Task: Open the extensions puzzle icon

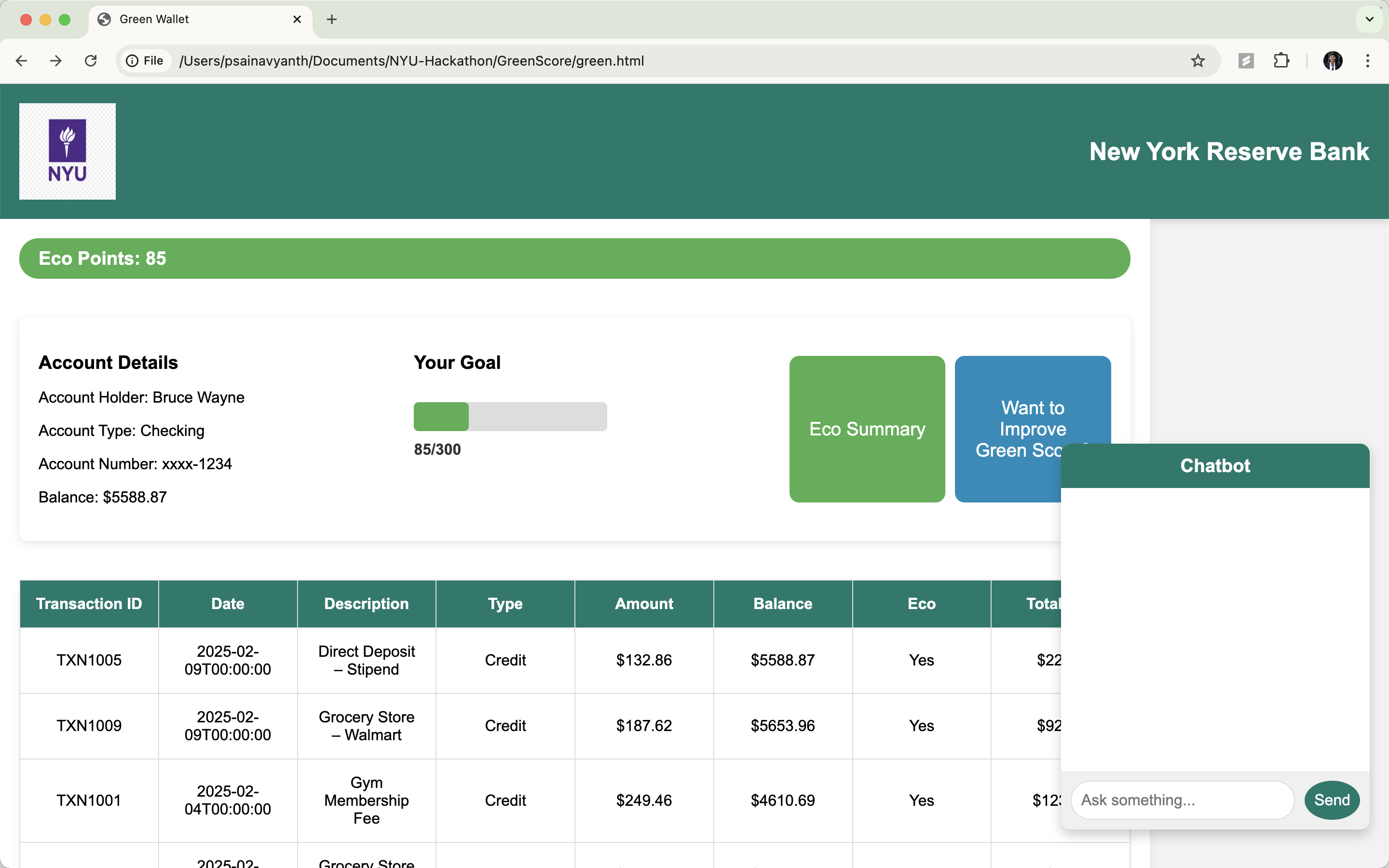Action: [1281, 61]
